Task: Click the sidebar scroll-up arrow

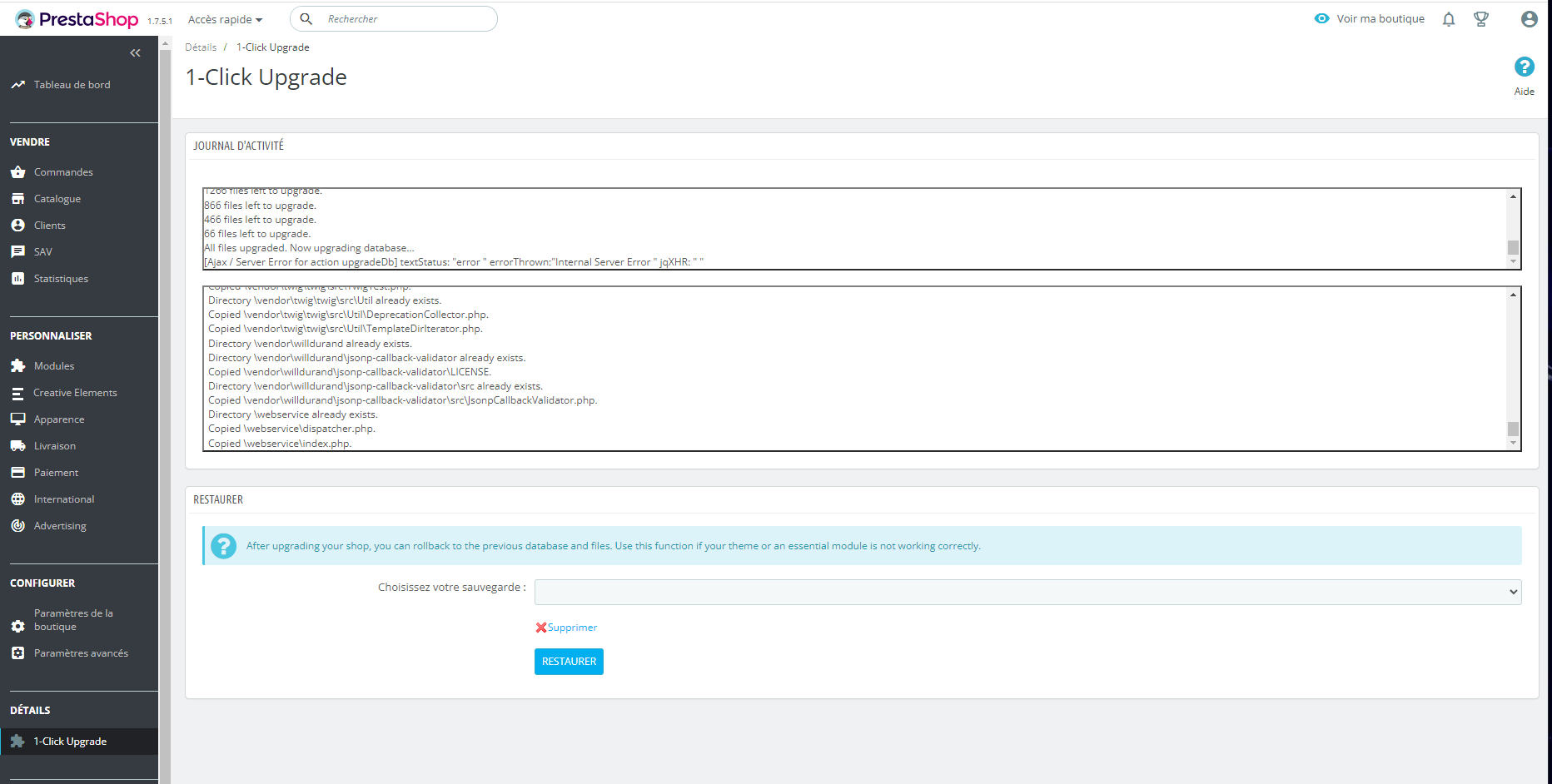Action: (165, 42)
